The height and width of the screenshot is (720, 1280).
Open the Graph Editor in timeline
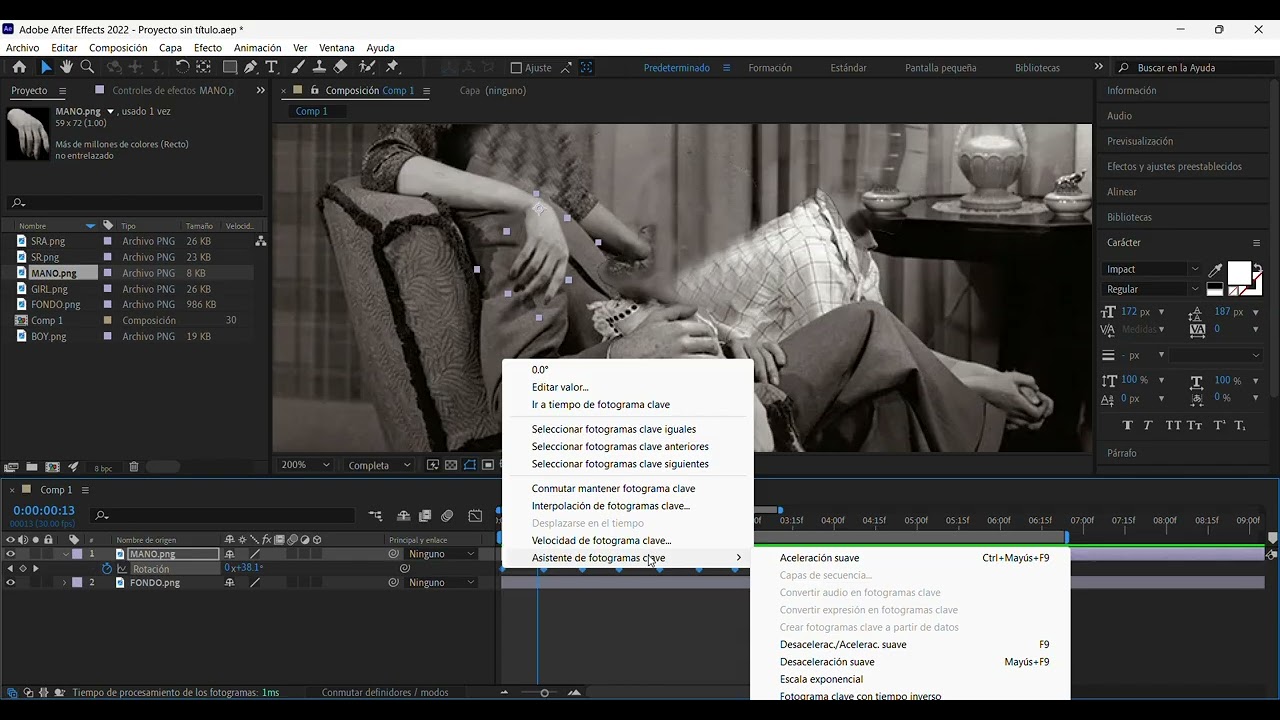475,516
